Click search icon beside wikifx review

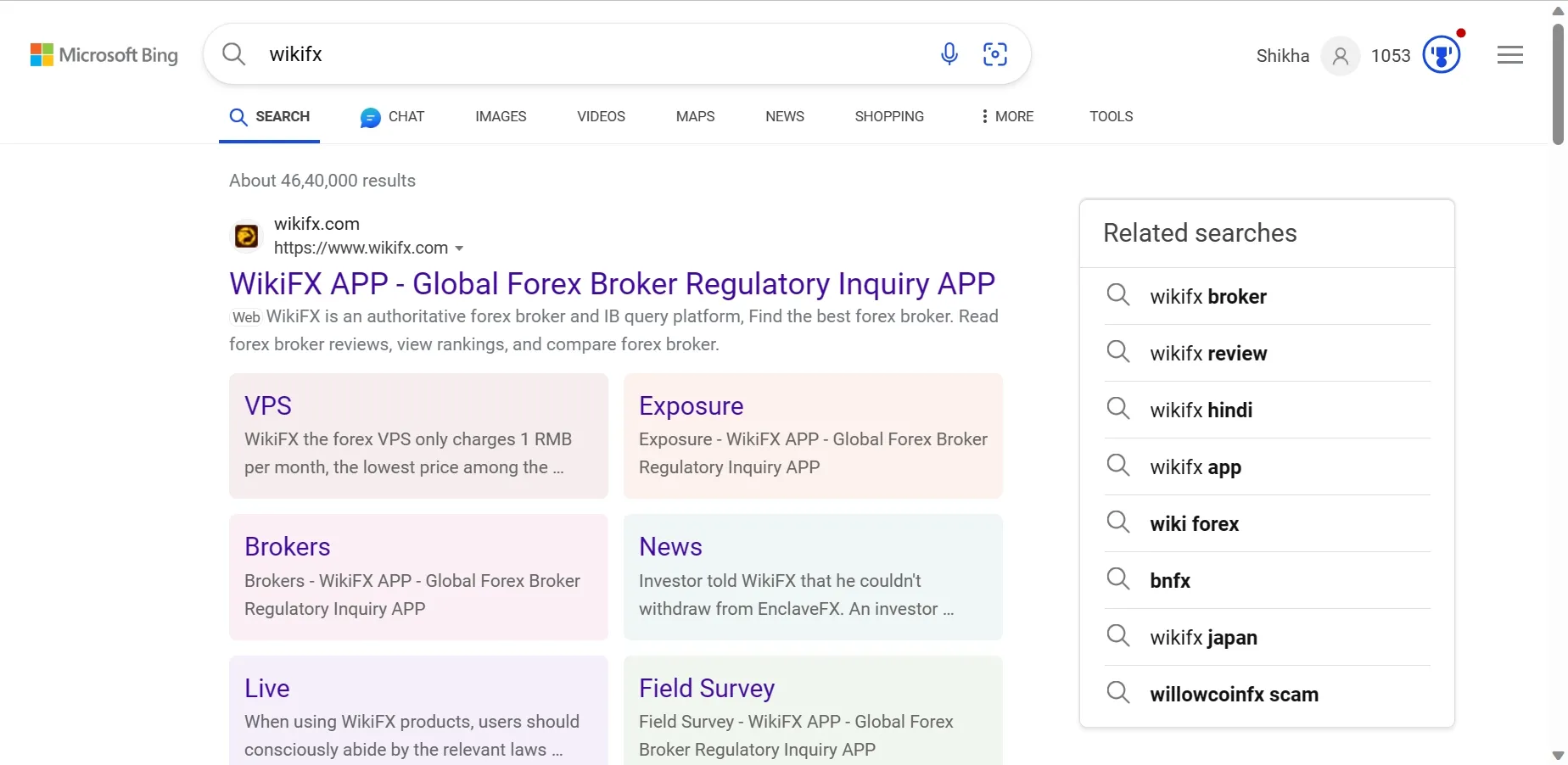1118,352
